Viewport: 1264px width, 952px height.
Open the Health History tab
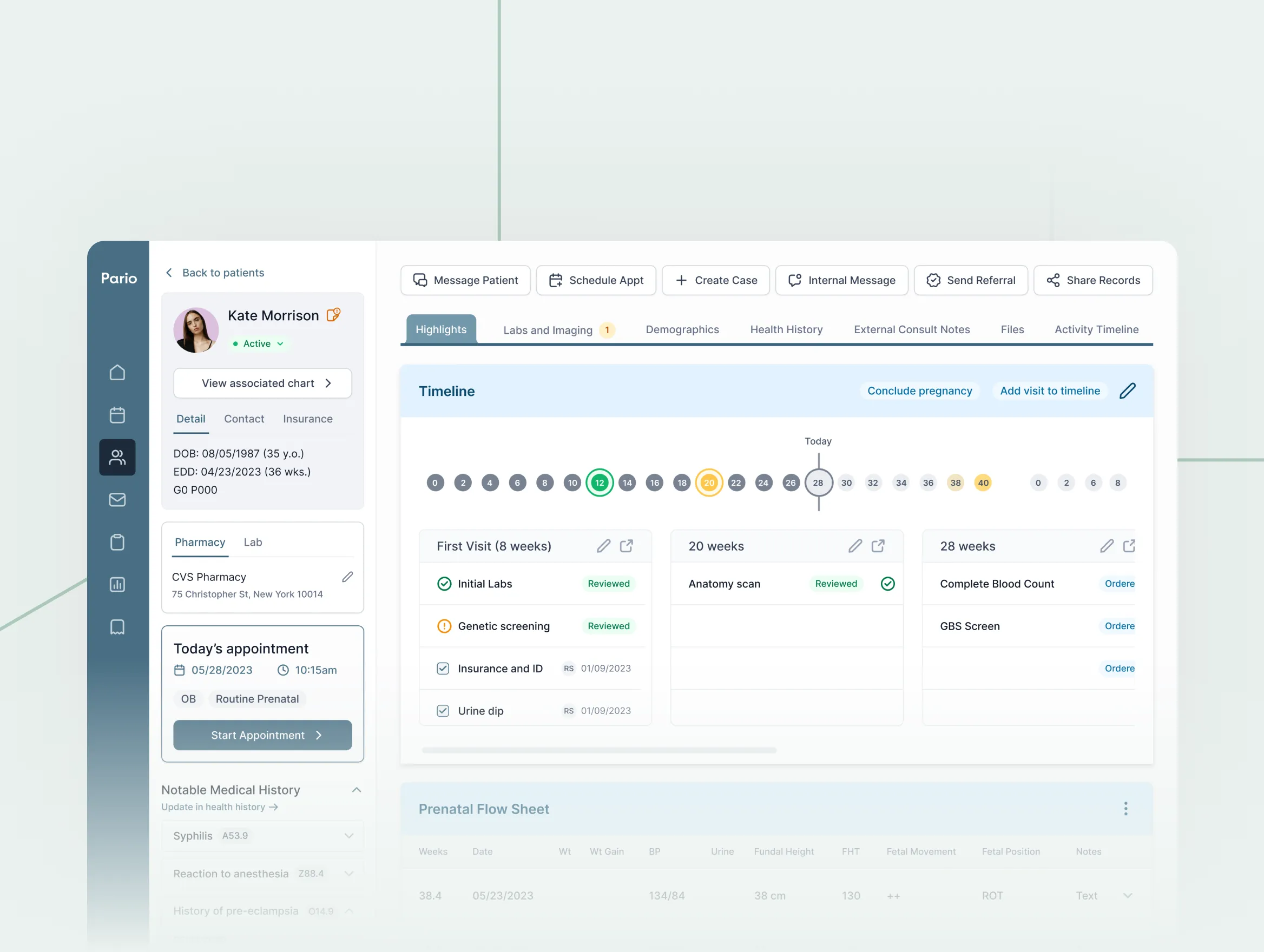786,329
